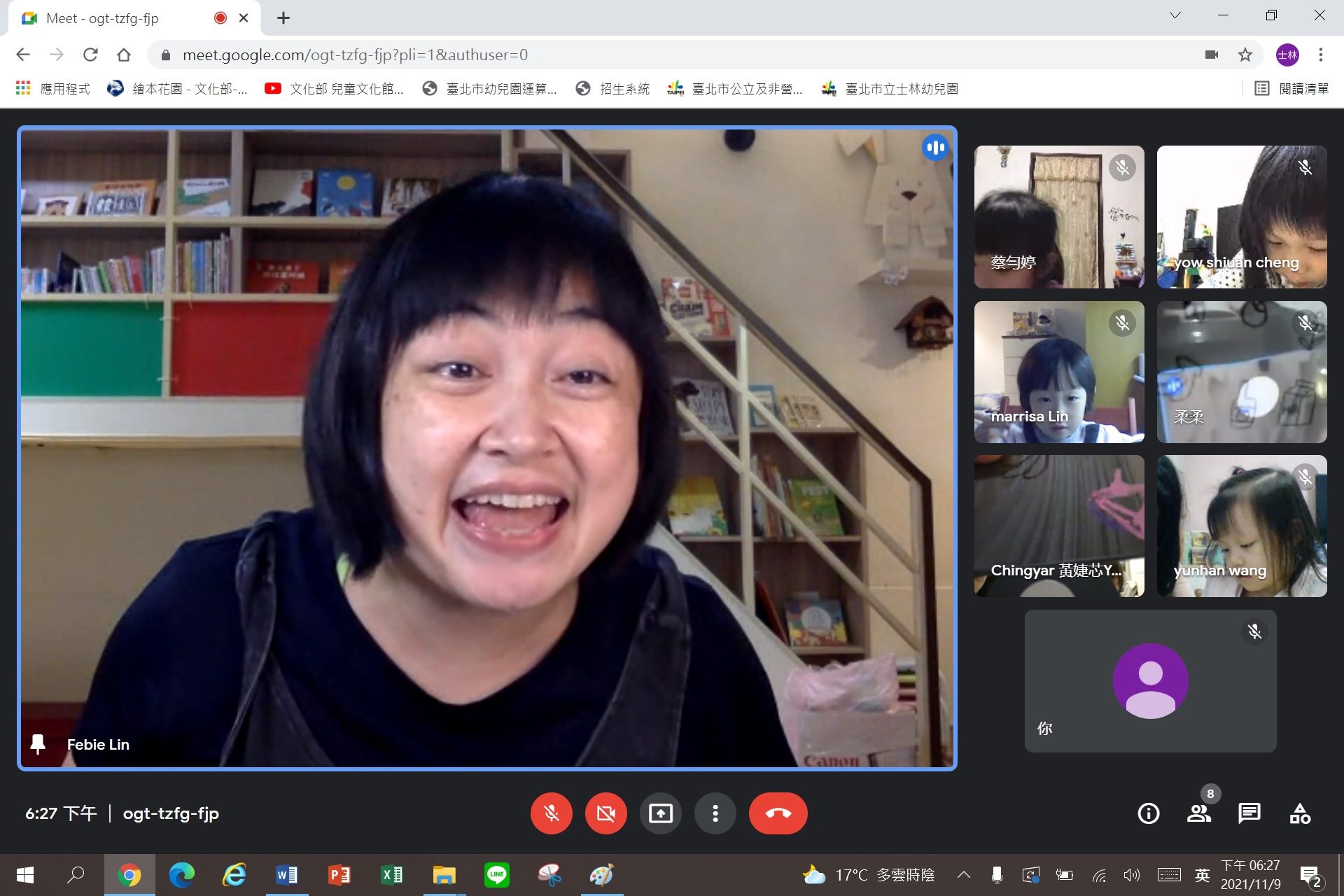The height and width of the screenshot is (896, 1344).
Task: Open Chrome's three-dot customize menu
Action: click(1321, 55)
